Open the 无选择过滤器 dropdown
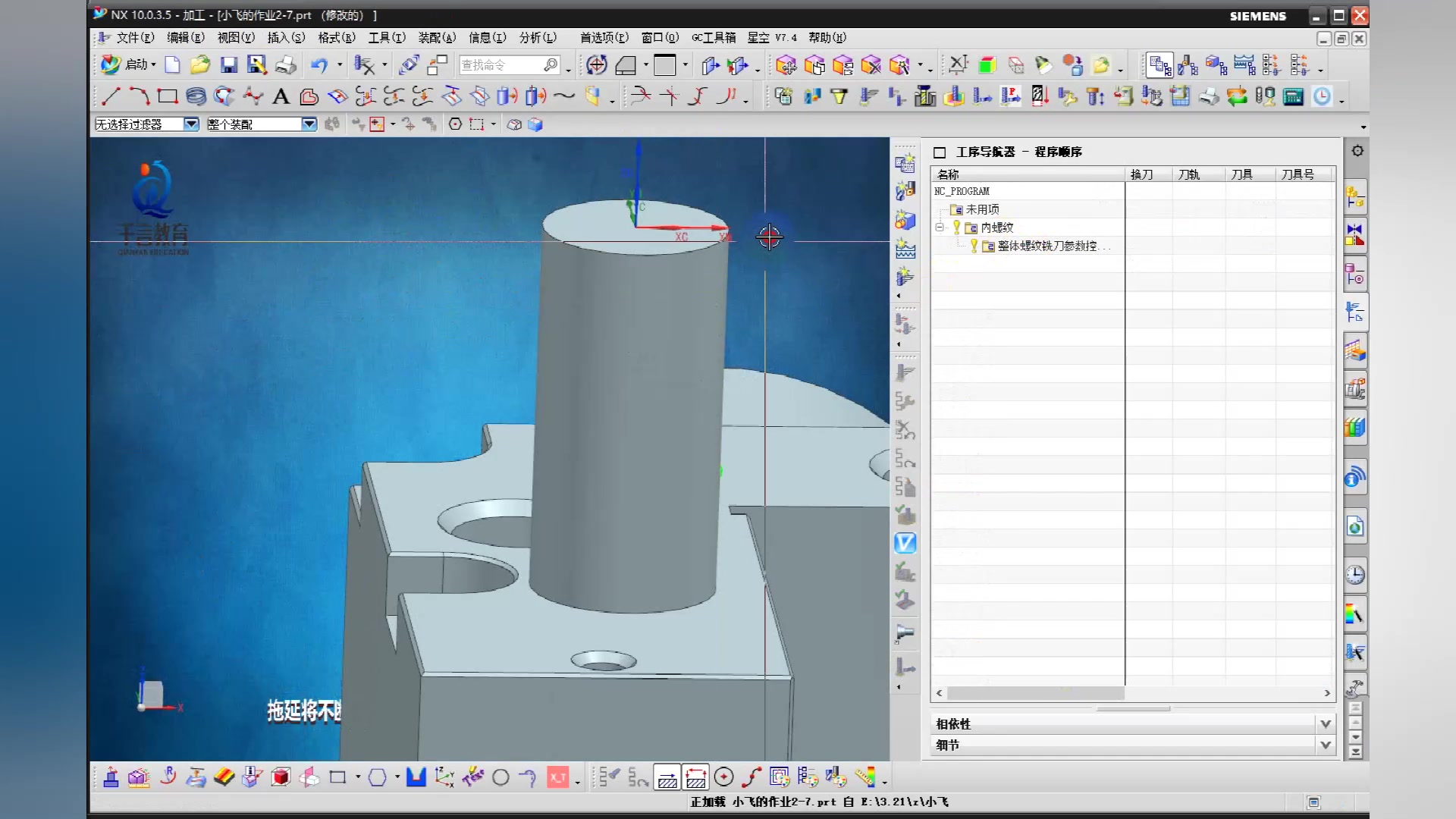The height and width of the screenshot is (819, 1456). pos(191,124)
